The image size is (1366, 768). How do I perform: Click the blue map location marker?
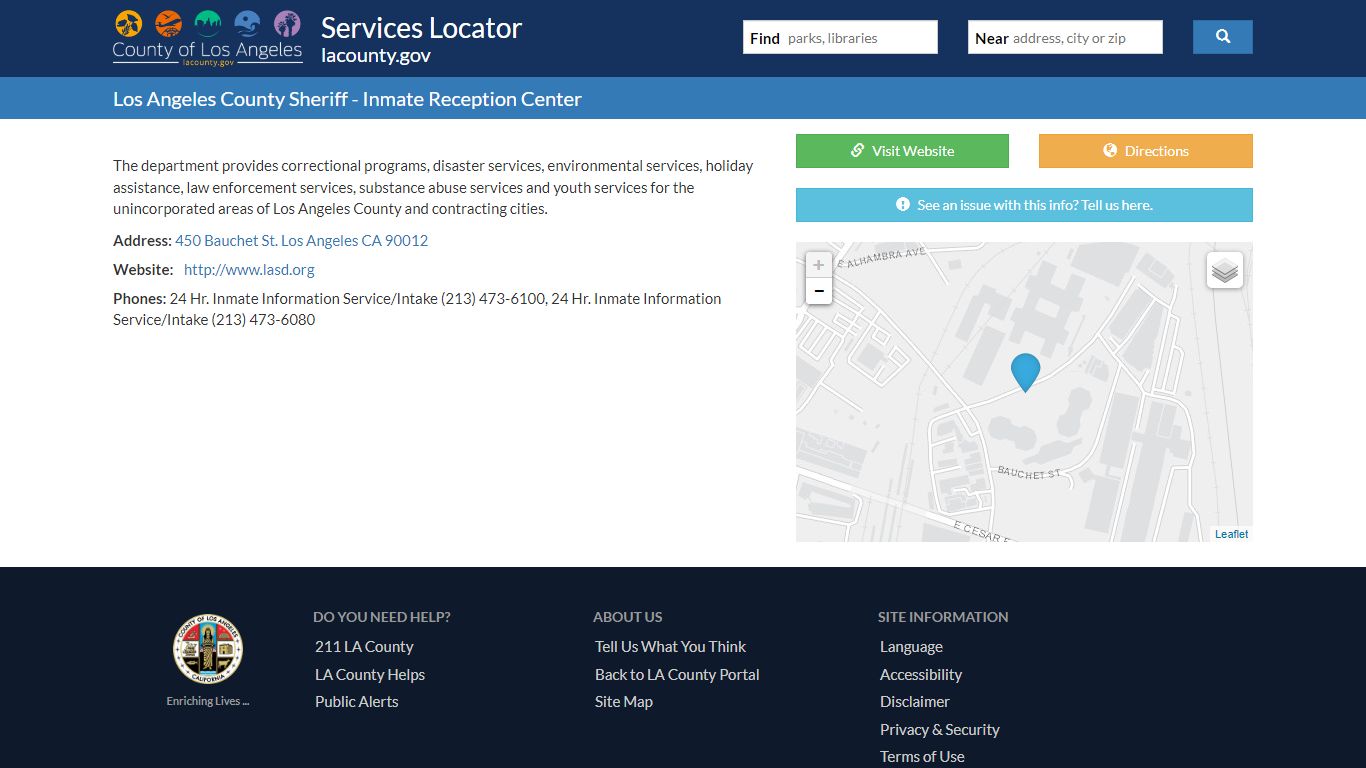coord(1025,372)
